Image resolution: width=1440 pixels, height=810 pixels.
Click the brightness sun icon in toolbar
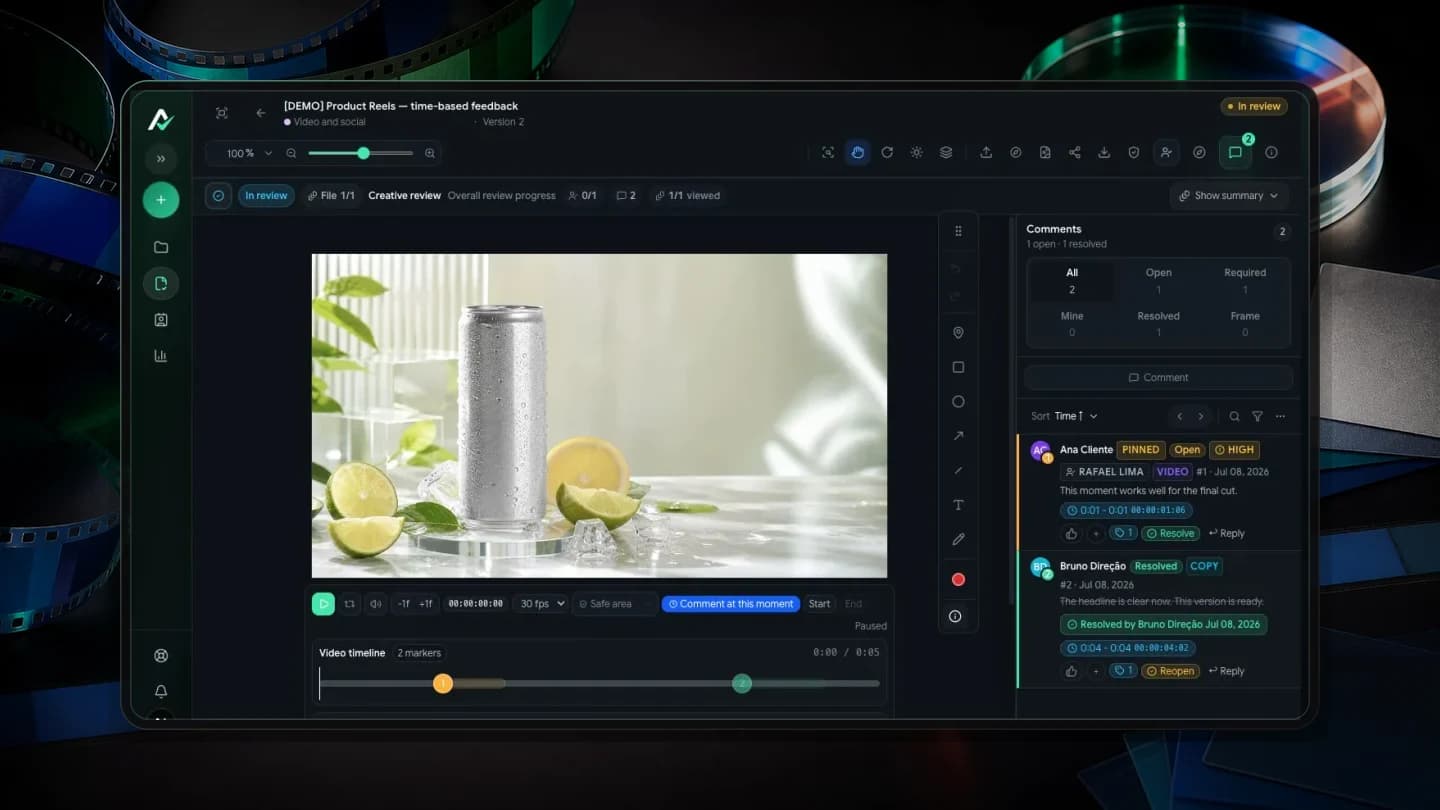(916, 153)
